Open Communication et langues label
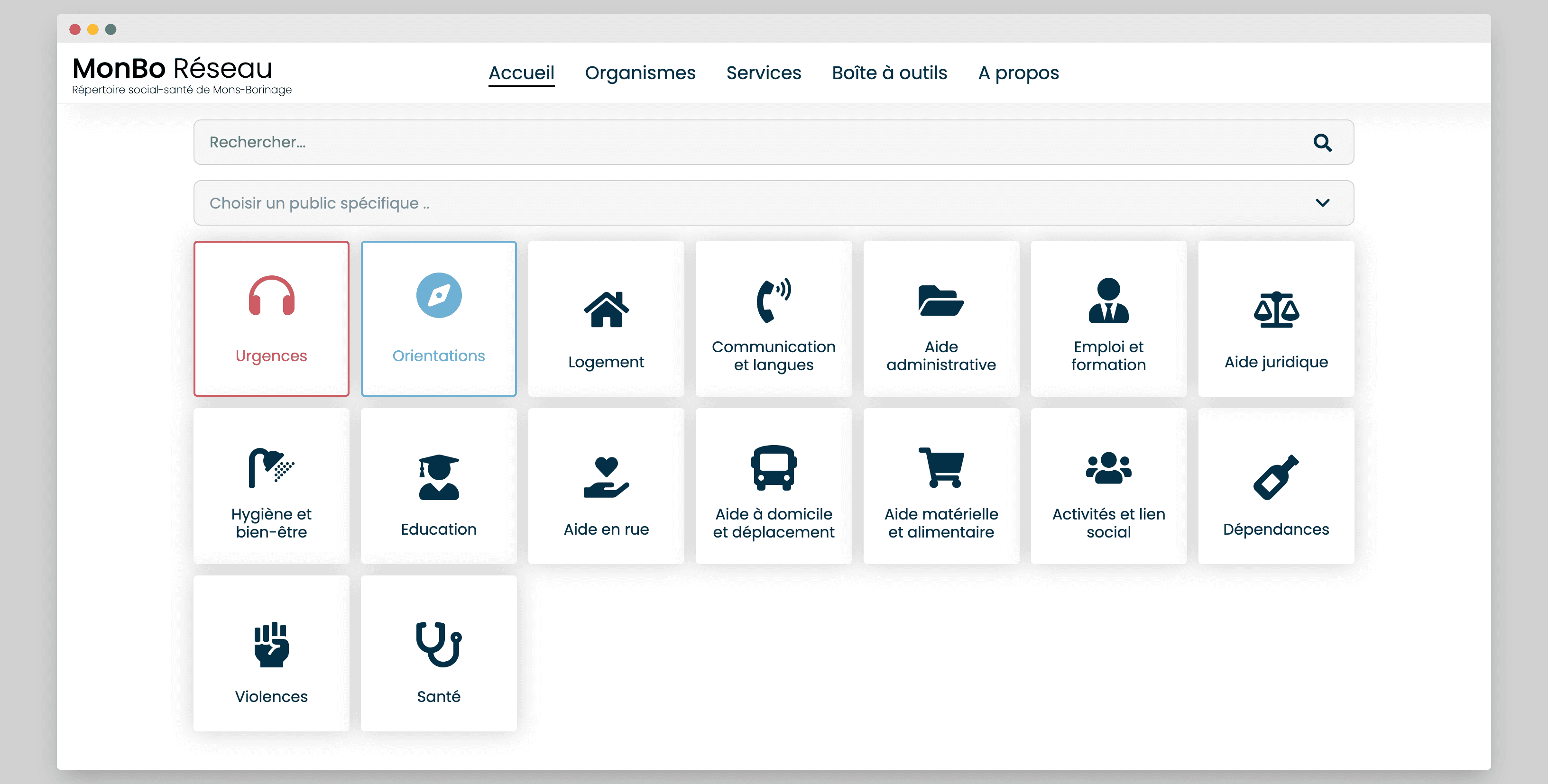 [x=774, y=356]
